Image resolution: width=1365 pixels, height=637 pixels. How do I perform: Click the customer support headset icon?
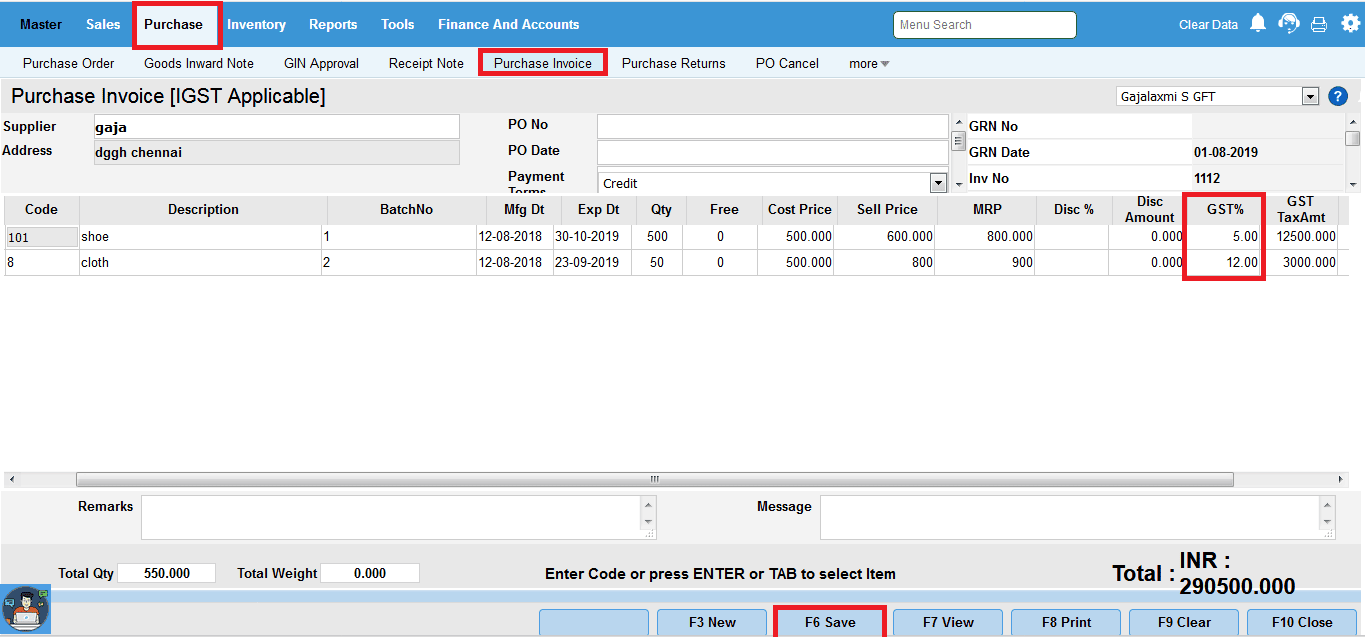[1289, 24]
